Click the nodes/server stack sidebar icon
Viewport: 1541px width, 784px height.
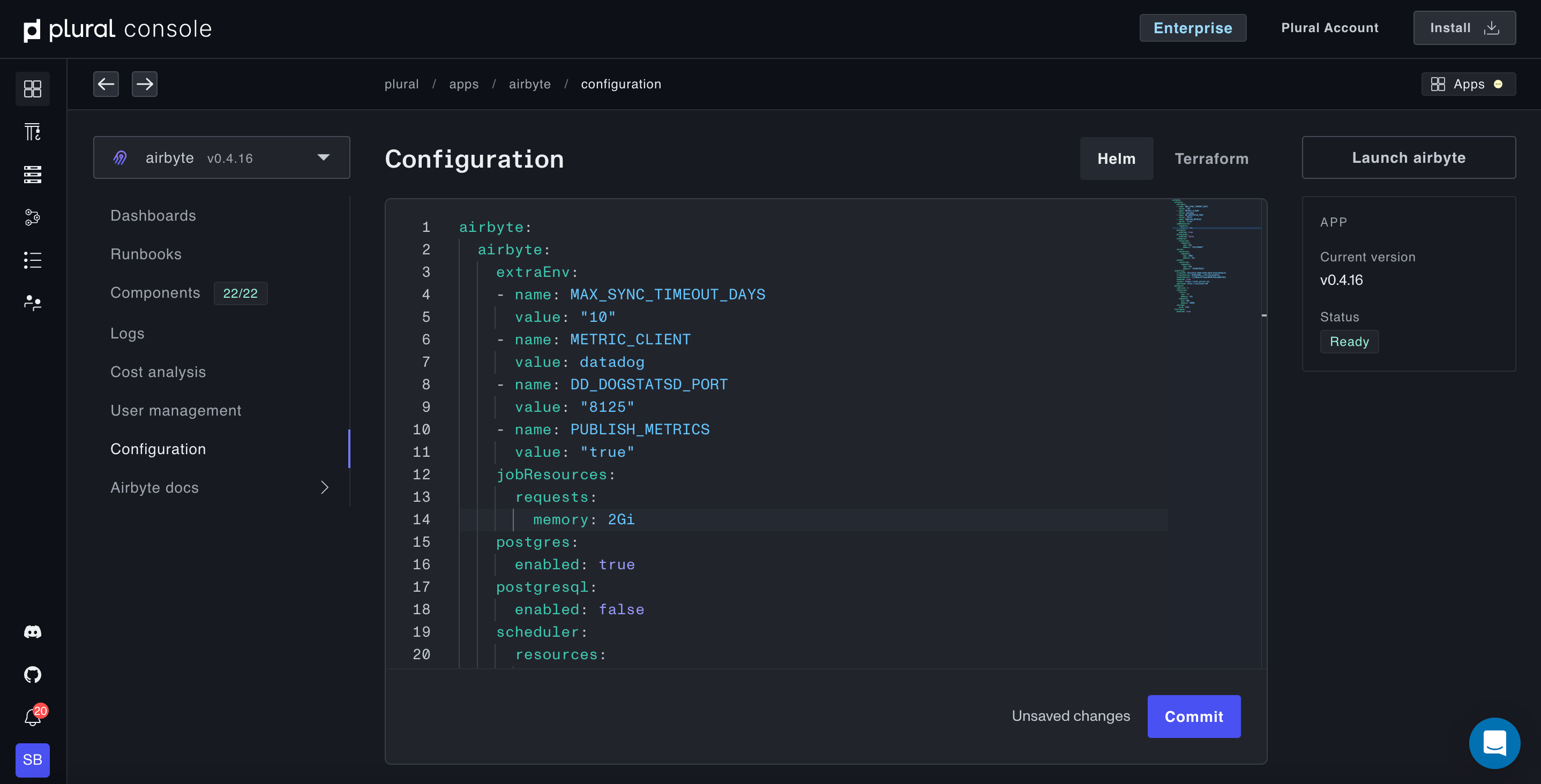[x=32, y=175]
